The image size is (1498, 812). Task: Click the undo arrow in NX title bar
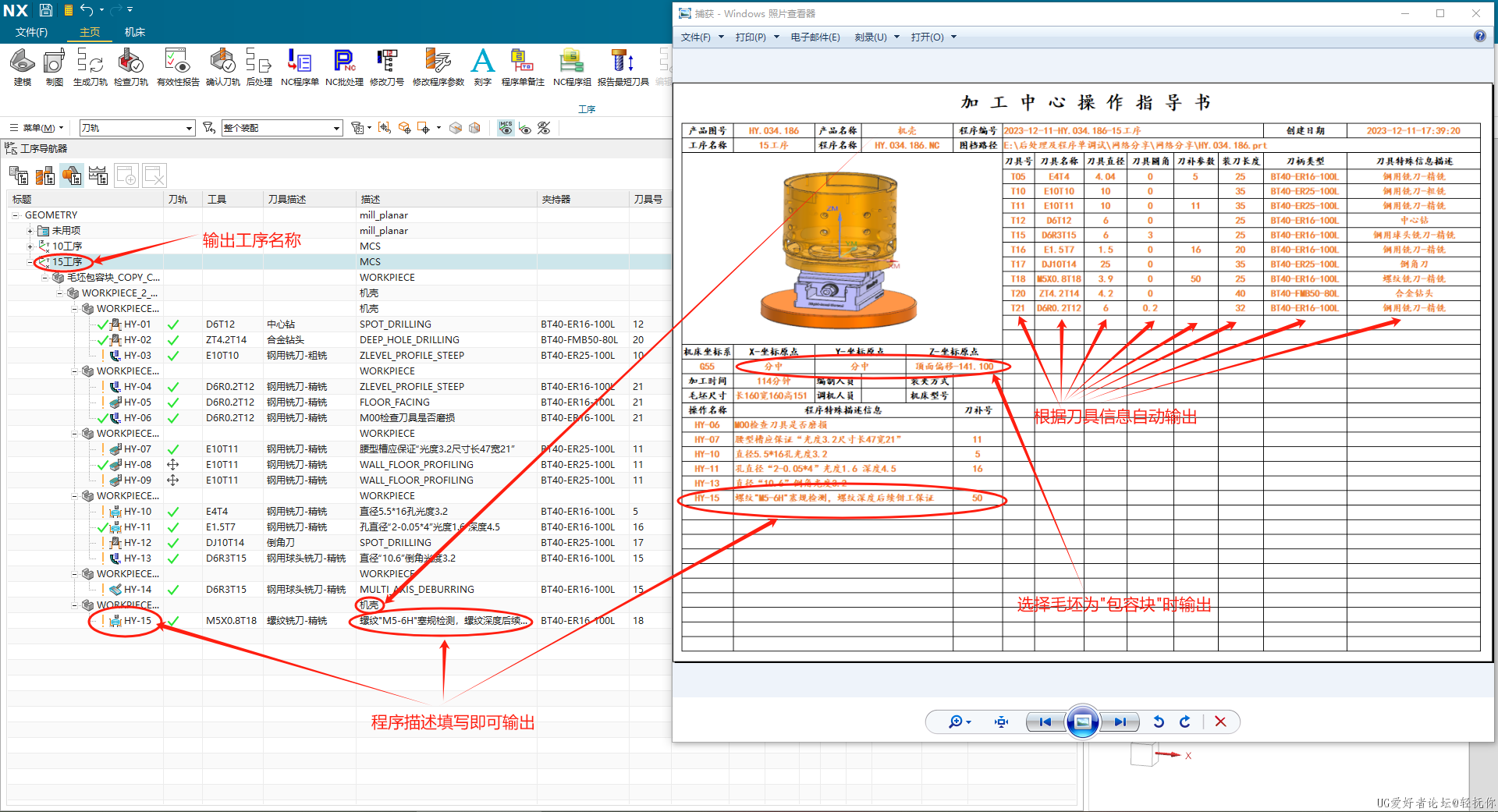(87, 10)
